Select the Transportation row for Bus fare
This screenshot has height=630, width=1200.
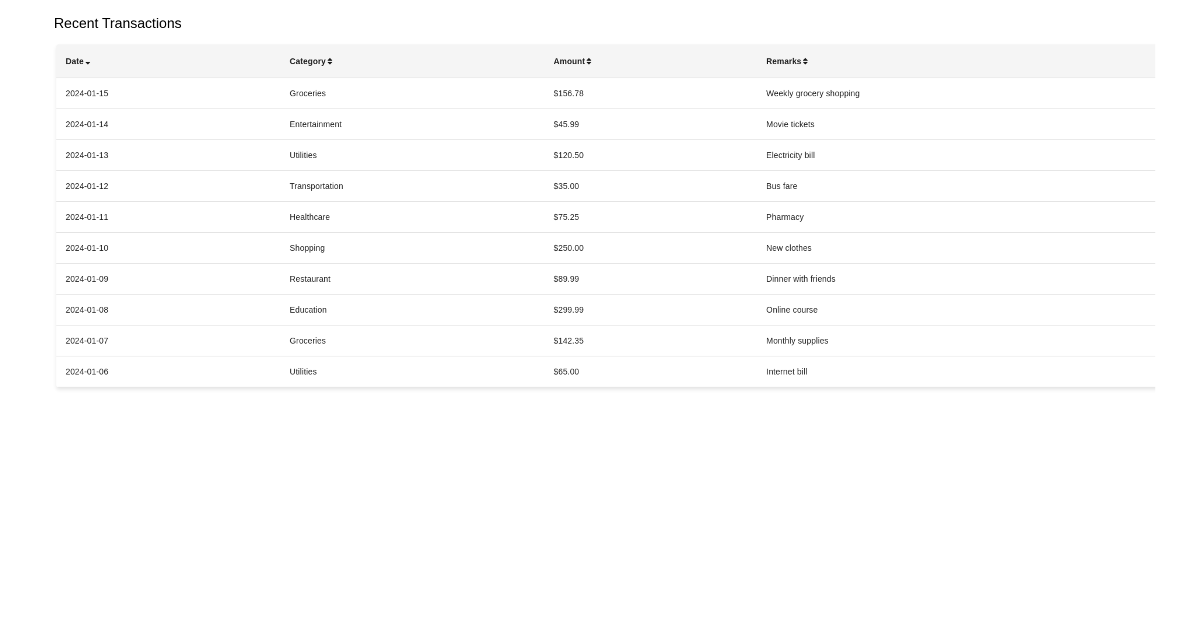(x=400, y=186)
